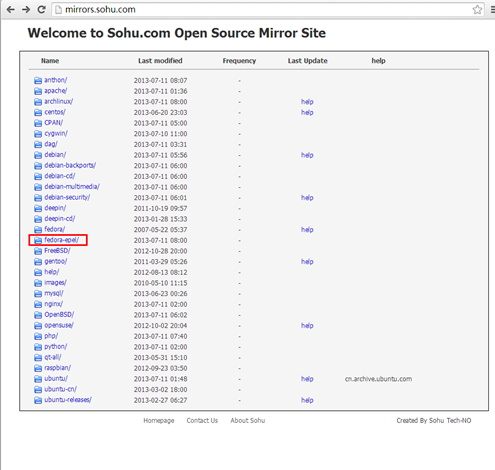The height and width of the screenshot is (470, 495).
Task: Open the cn.archive.ubuntu.com link
Action: click(x=378, y=379)
